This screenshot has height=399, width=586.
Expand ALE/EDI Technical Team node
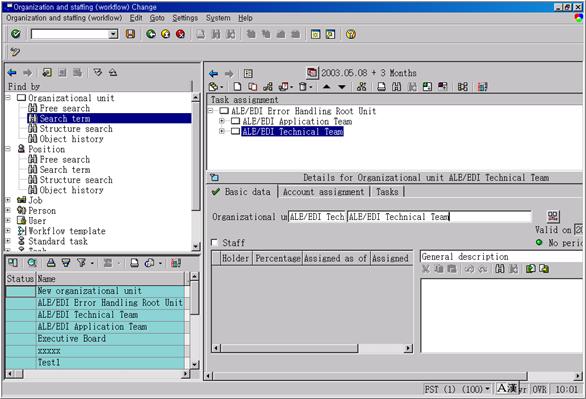(222, 131)
